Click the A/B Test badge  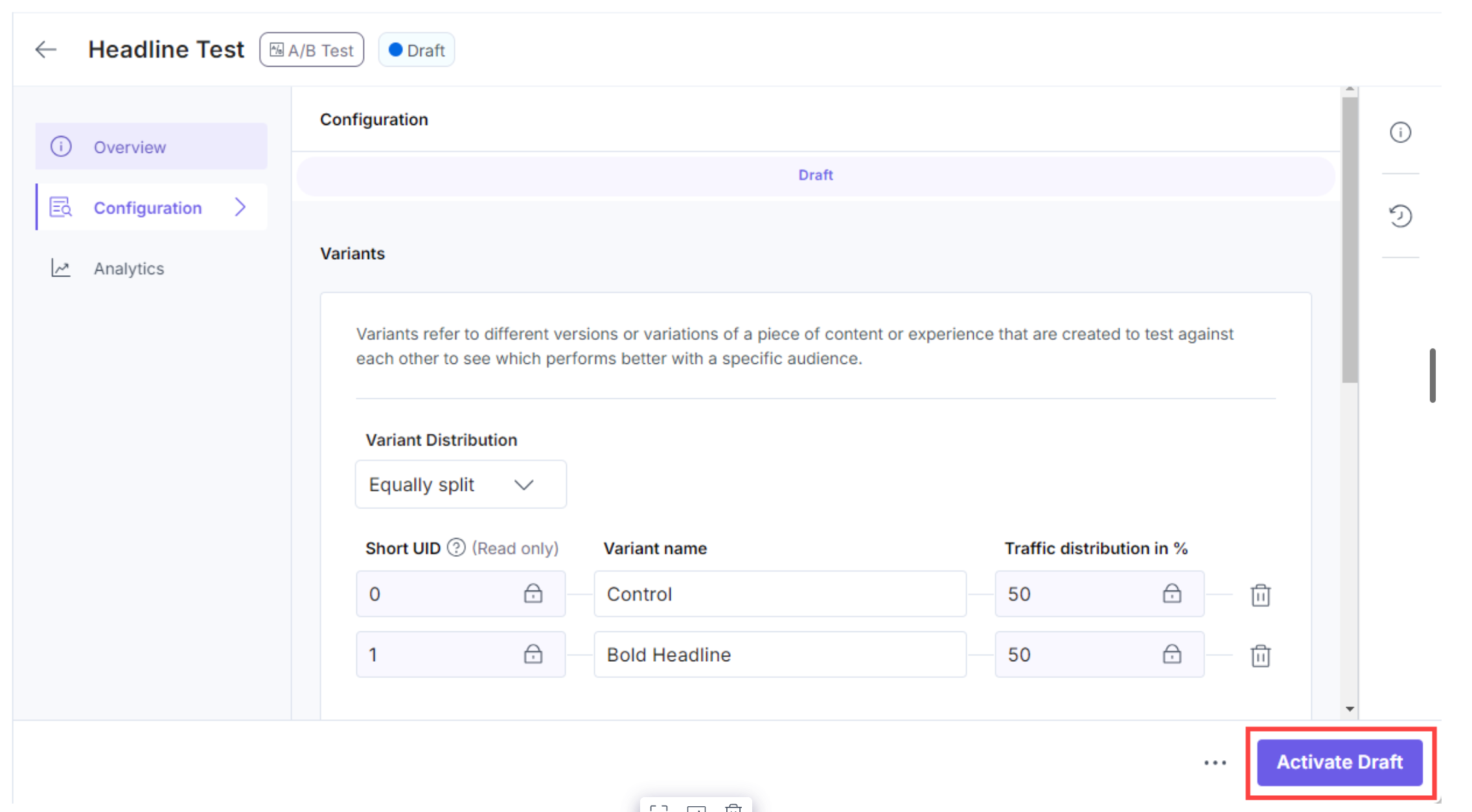coord(312,50)
